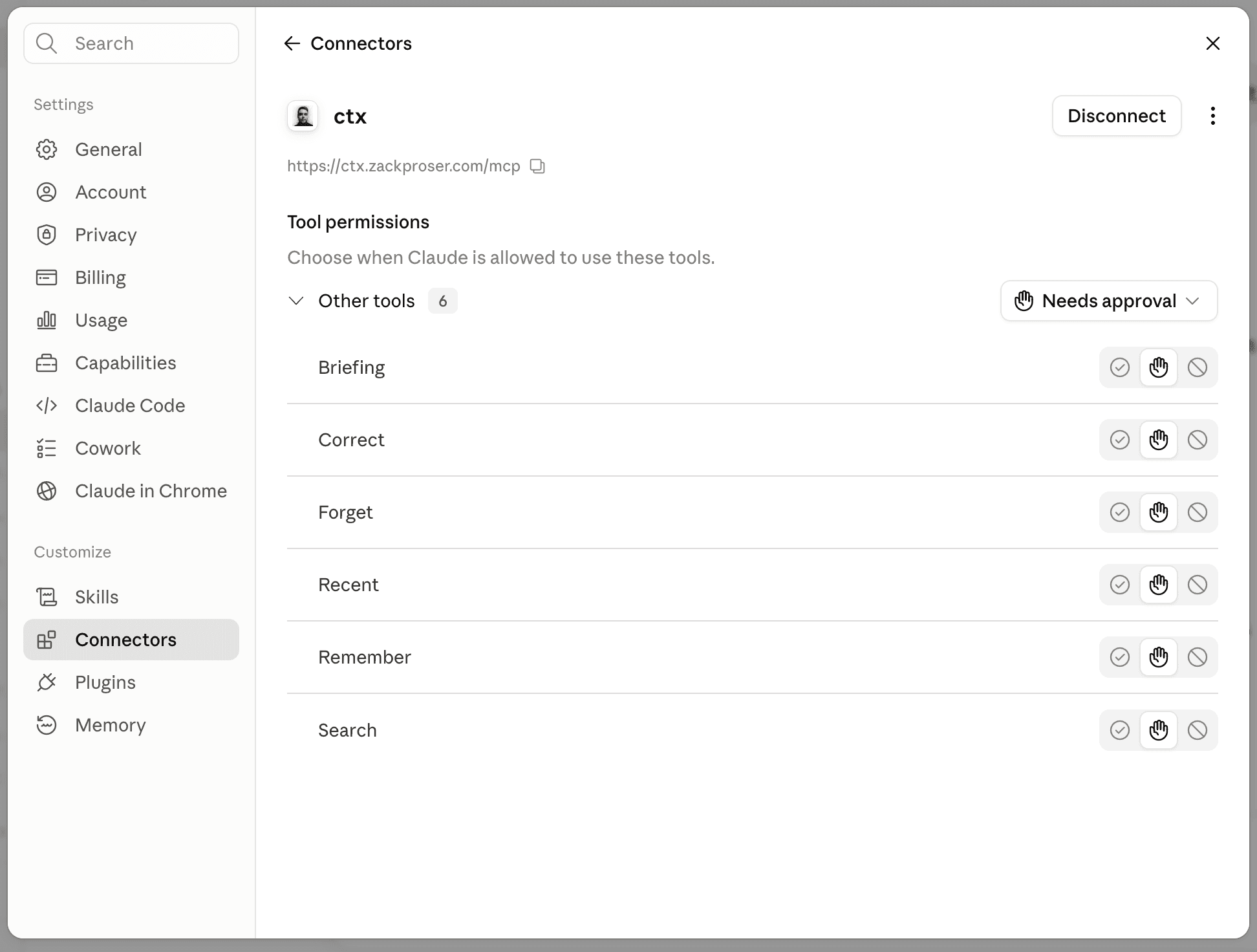
Task: Collapse the Other tools section chevron
Action: click(296, 301)
